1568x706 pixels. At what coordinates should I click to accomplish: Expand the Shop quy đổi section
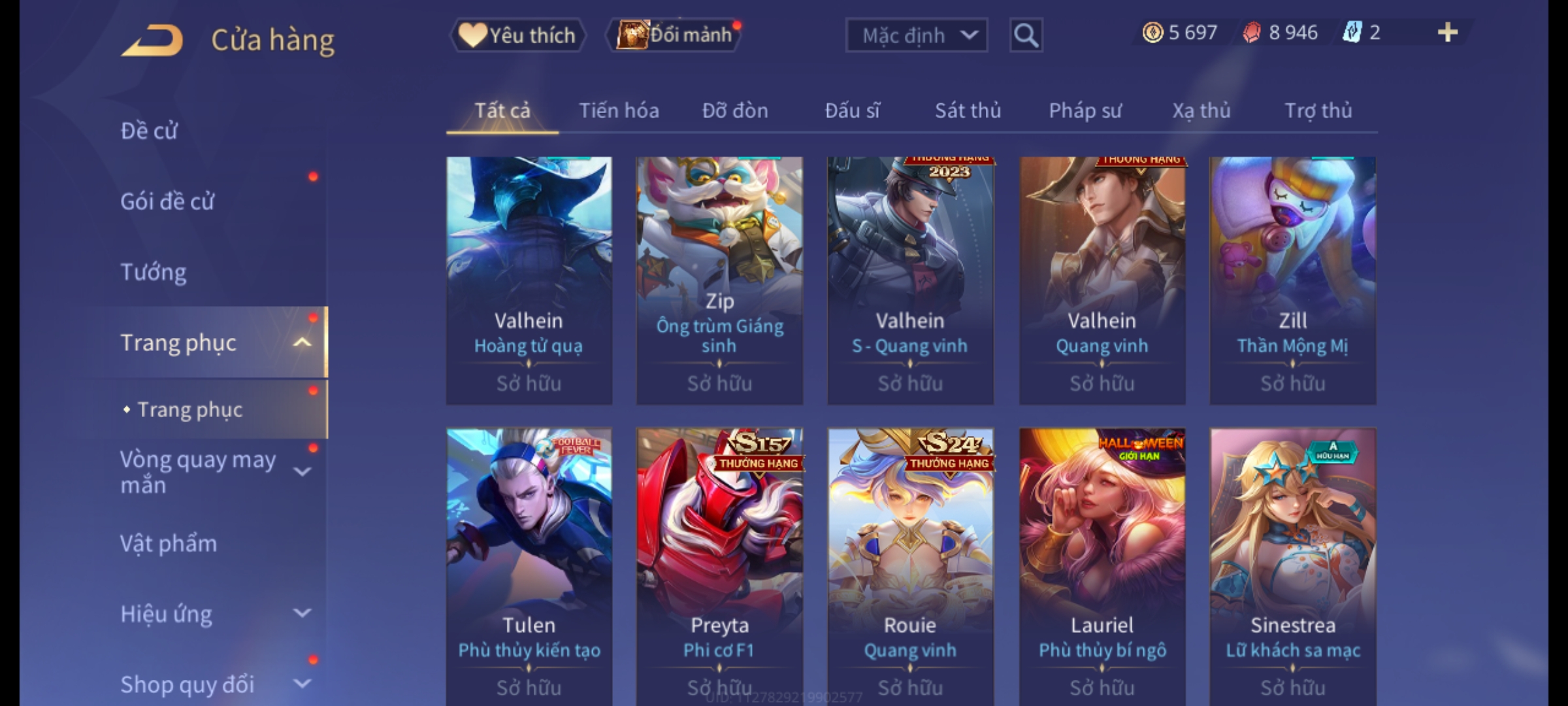(302, 684)
